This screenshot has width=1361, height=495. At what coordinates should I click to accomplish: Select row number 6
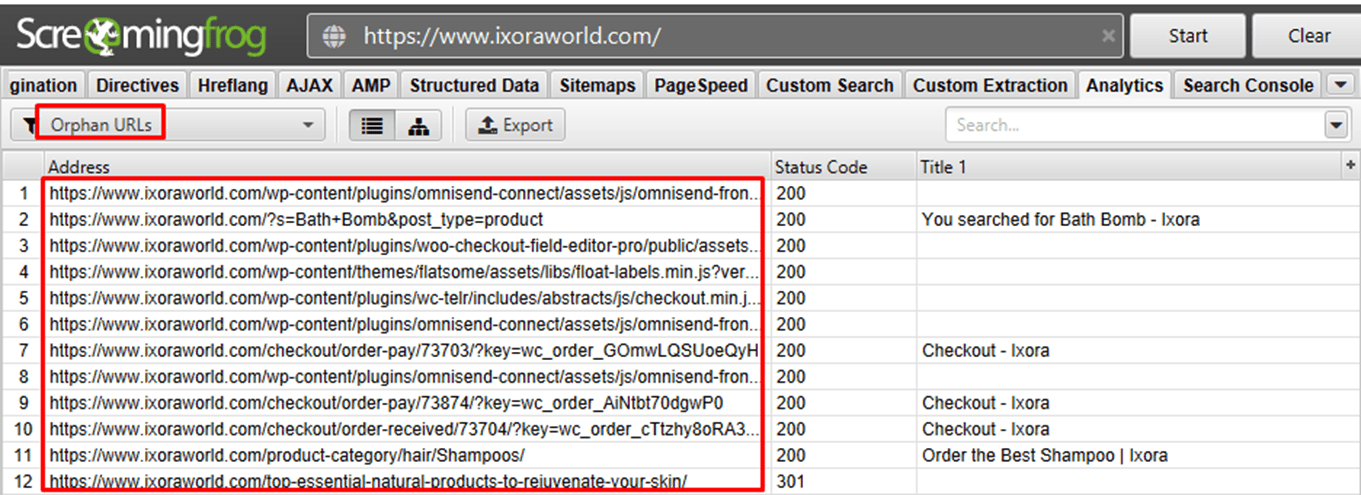(x=23, y=324)
